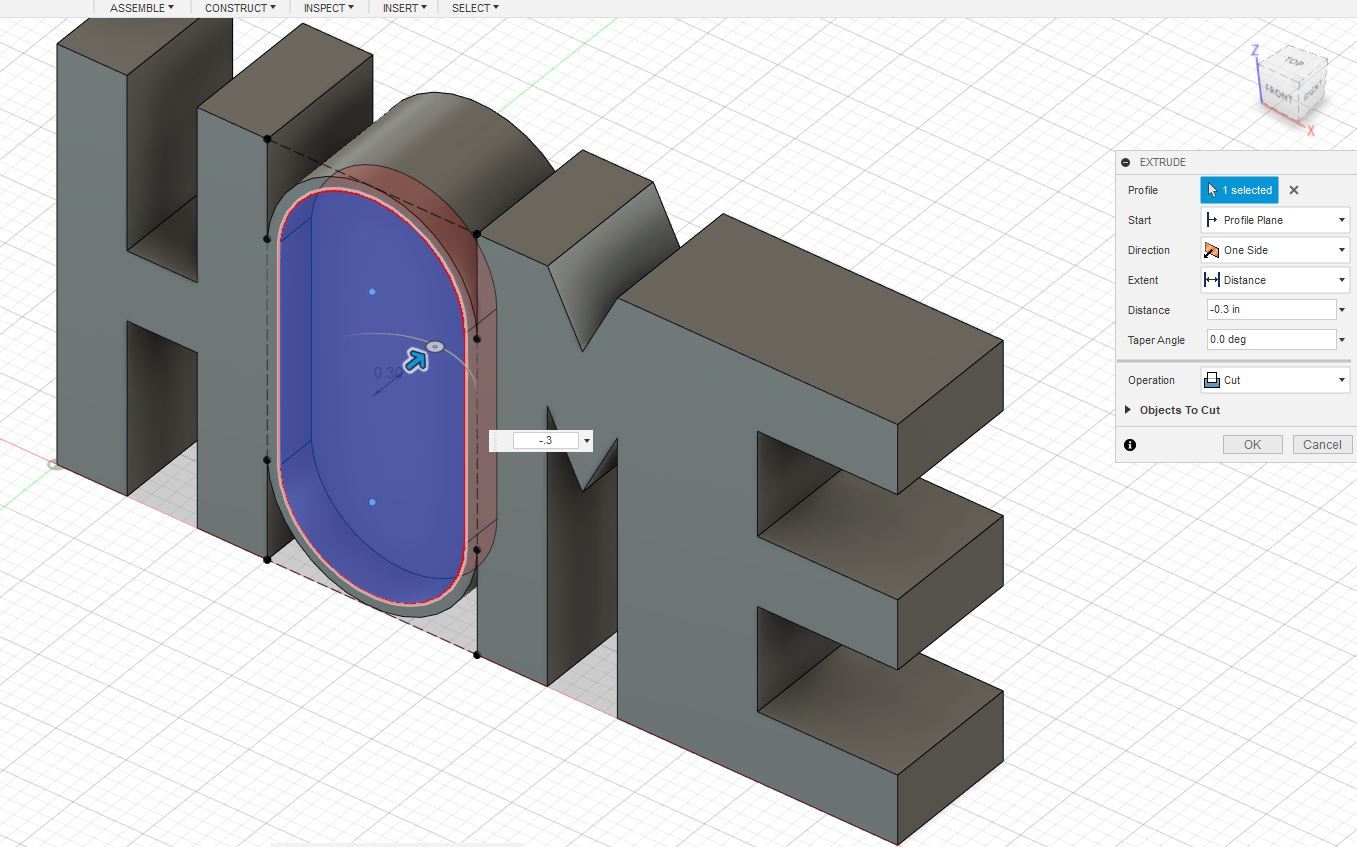Image resolution: width=1357 pixels, height=847 pixels.
Task: Click the blue extrude distance arrow manipulator
Action: pos(416,360)
